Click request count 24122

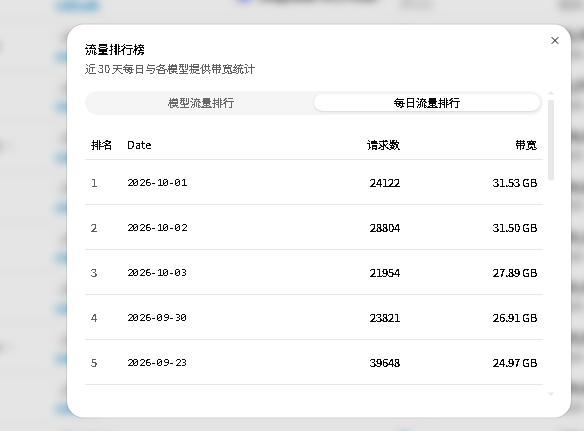(x=385, y=183)
